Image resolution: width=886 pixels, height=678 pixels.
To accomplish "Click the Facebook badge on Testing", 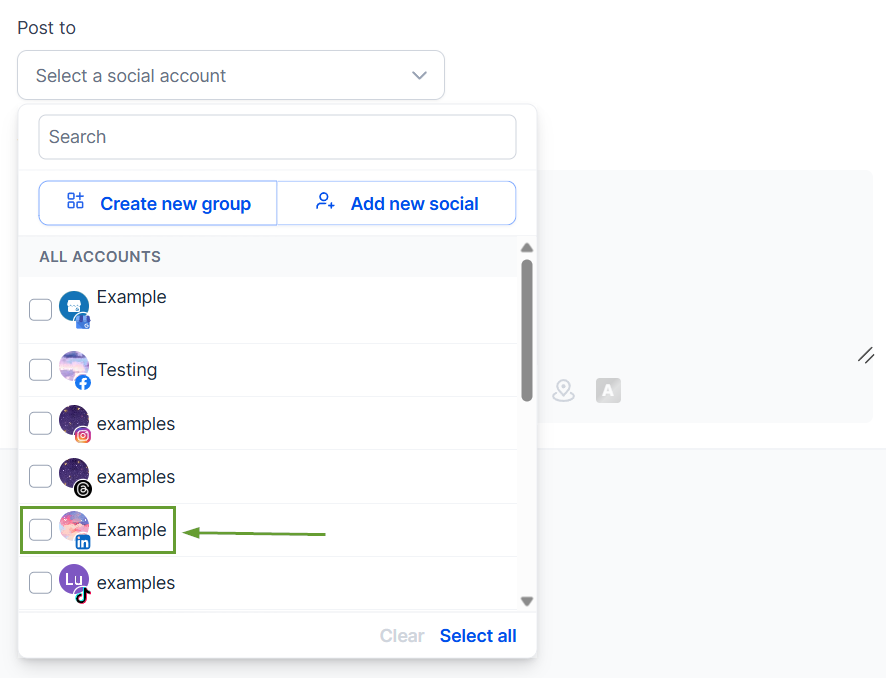I will [83, 383].
